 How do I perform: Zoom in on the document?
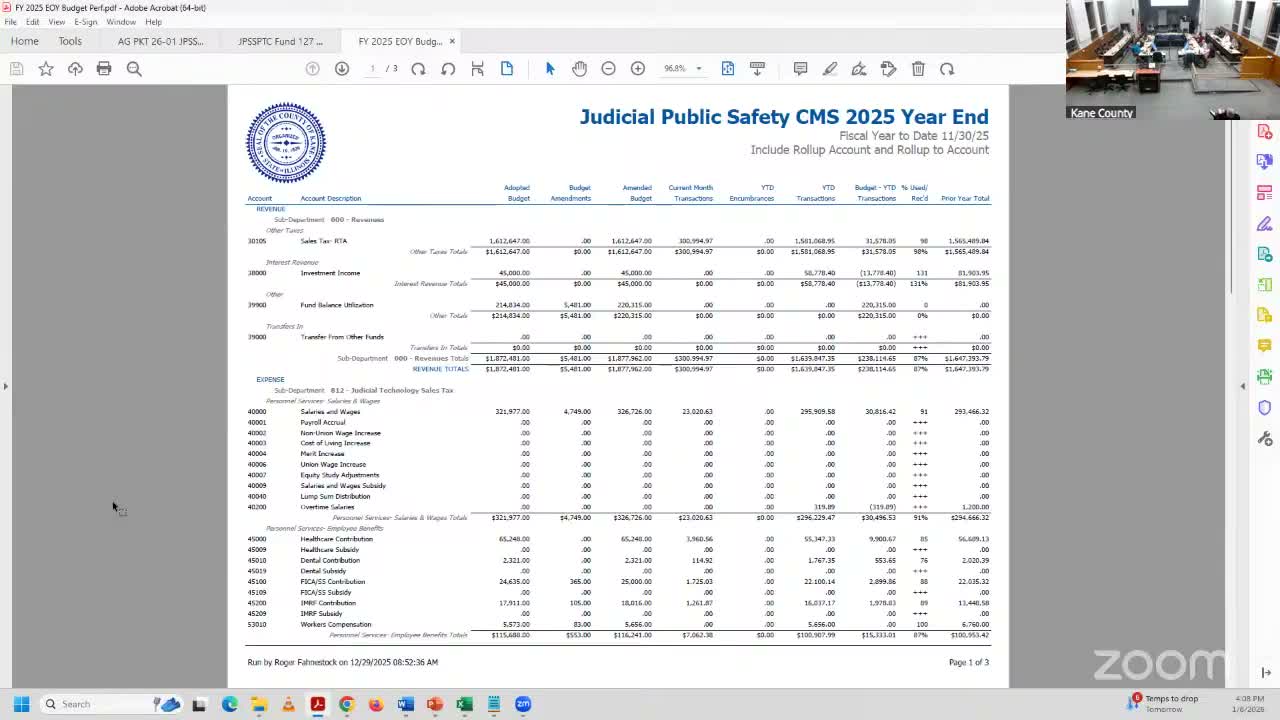[638, 68]
